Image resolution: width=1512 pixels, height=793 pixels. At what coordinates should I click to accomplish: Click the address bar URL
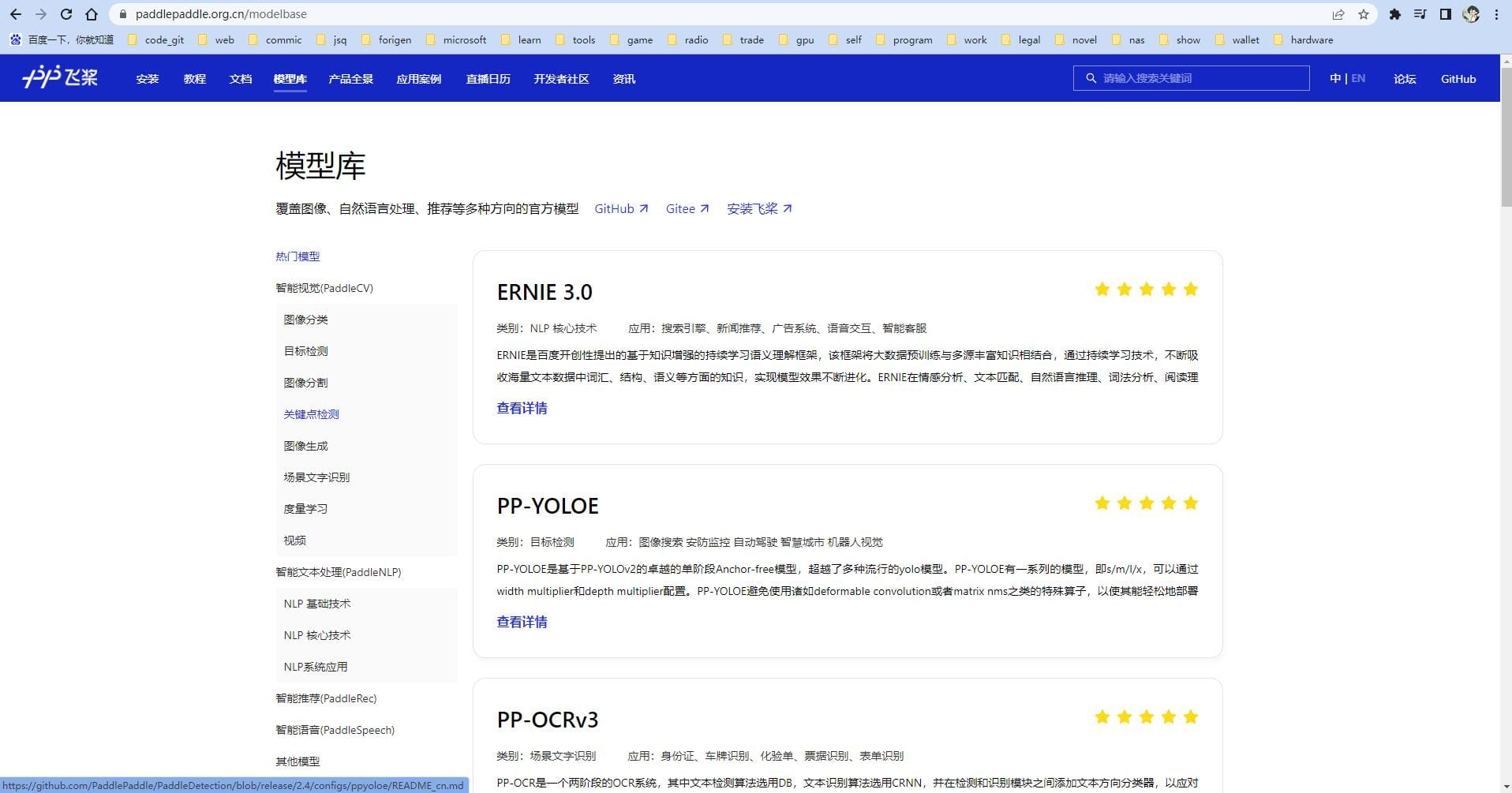click(221, 14)
